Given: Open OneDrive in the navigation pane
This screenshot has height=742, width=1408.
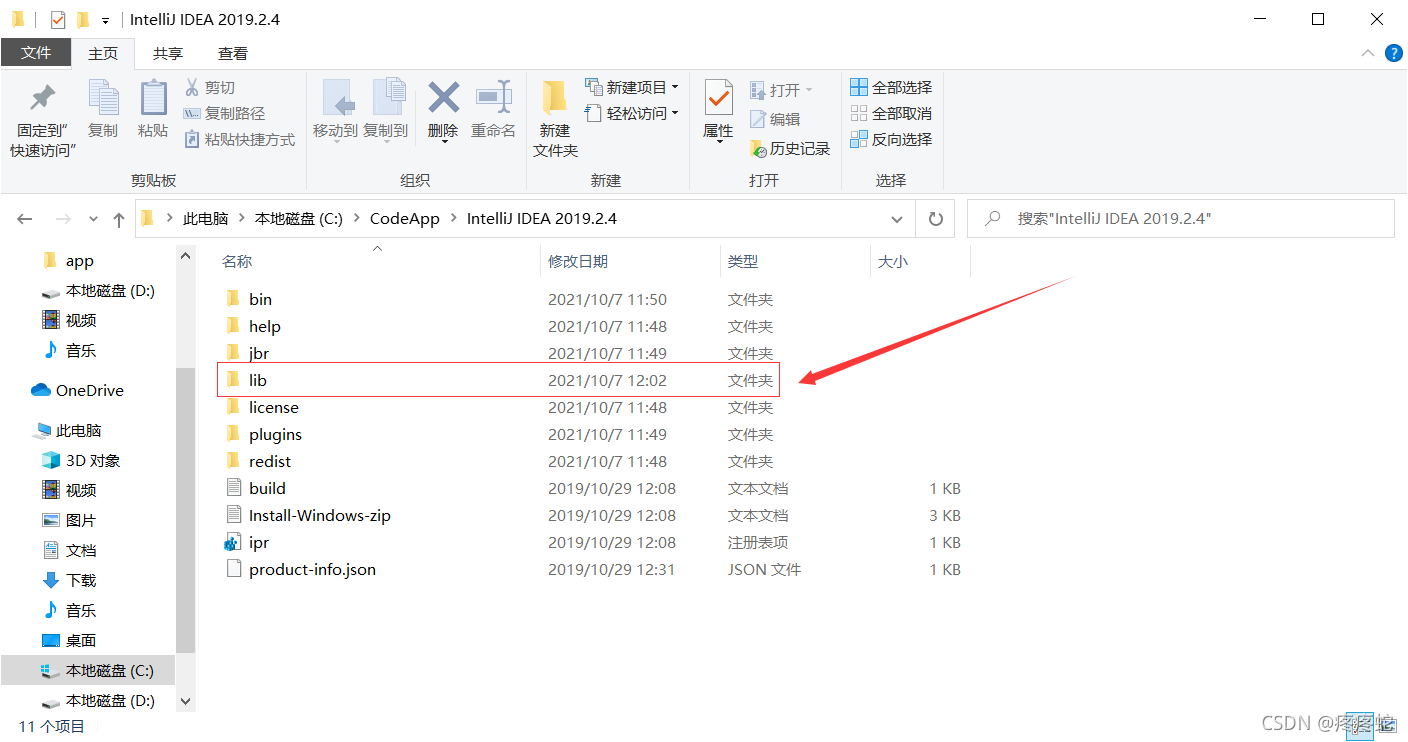Looking at the screenshot, I should tap(88, 390).
